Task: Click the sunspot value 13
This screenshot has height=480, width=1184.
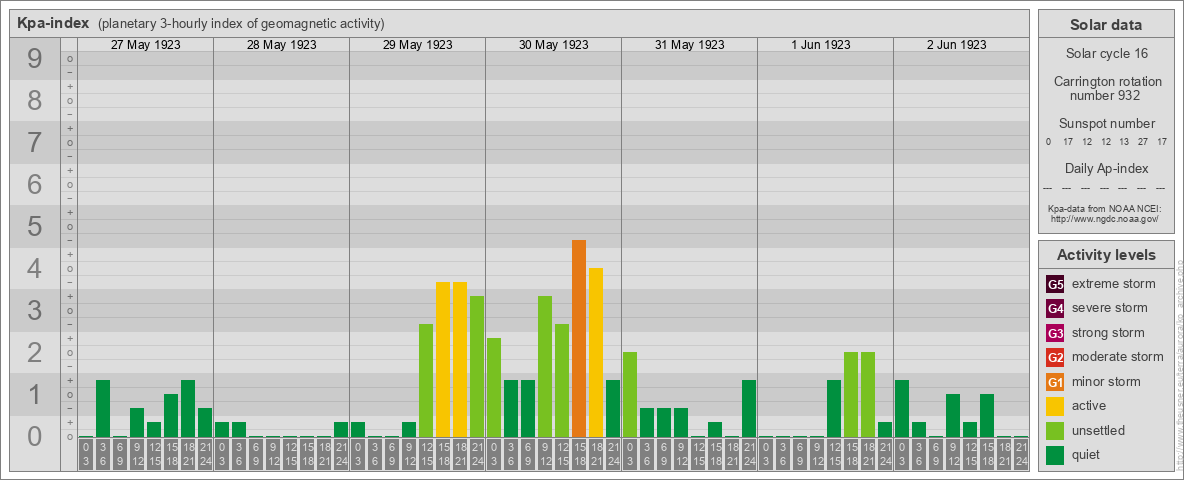Action: point(1124,142)
